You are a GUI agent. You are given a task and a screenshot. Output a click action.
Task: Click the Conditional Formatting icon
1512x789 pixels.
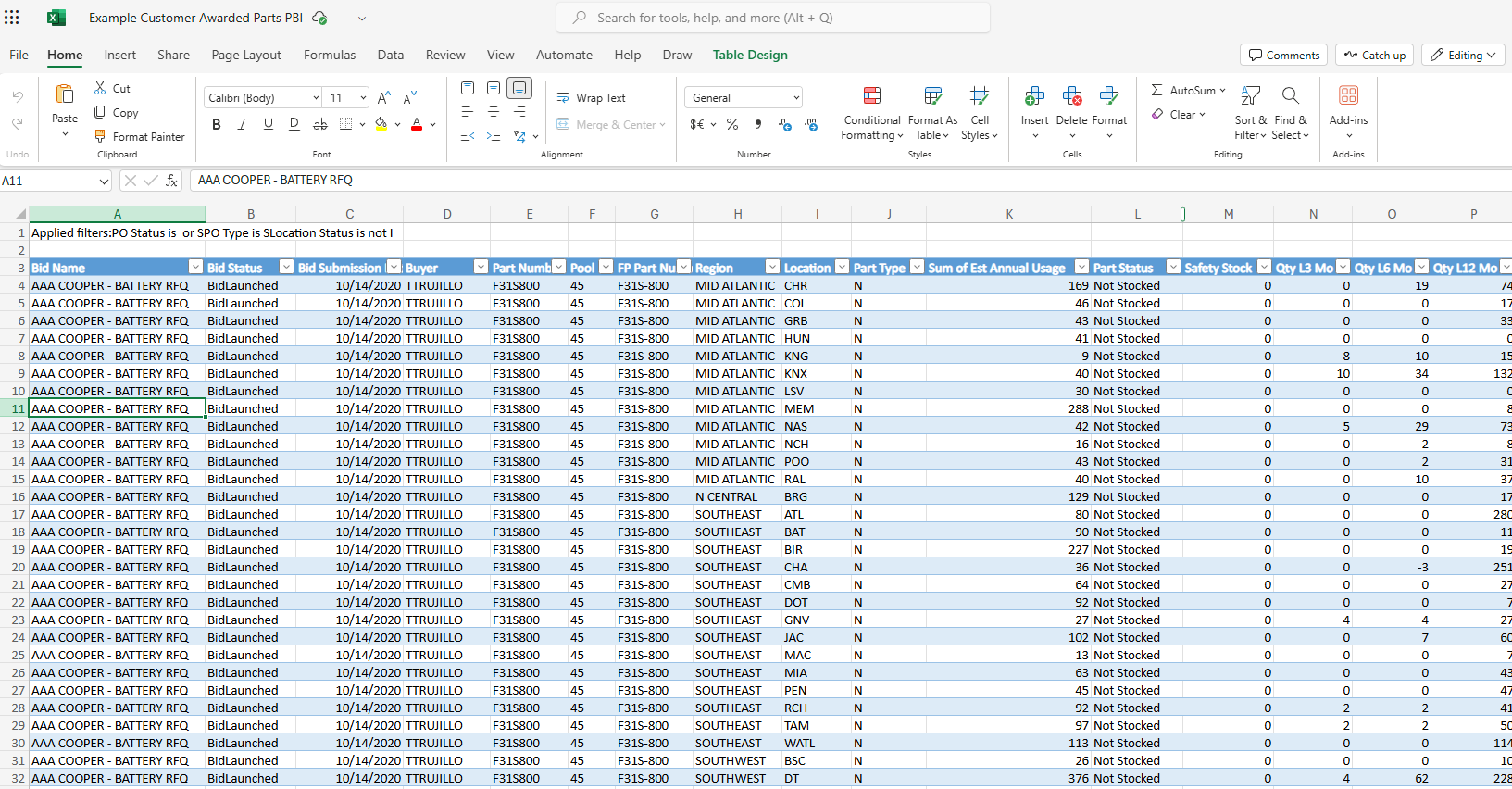tap(872, 95)
